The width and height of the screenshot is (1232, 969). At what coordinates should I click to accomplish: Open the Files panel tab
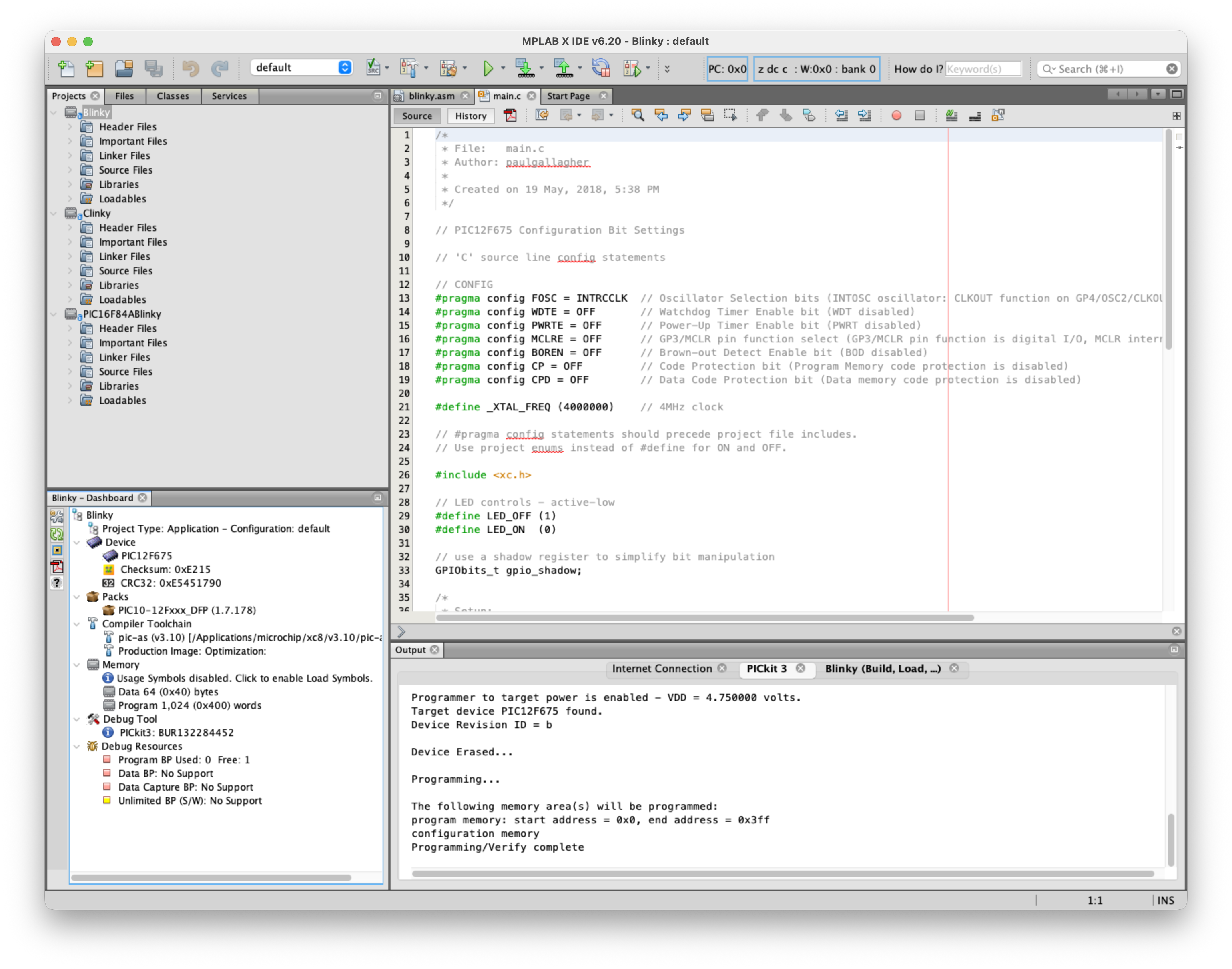pyautogui.click(x=124, y=96)
